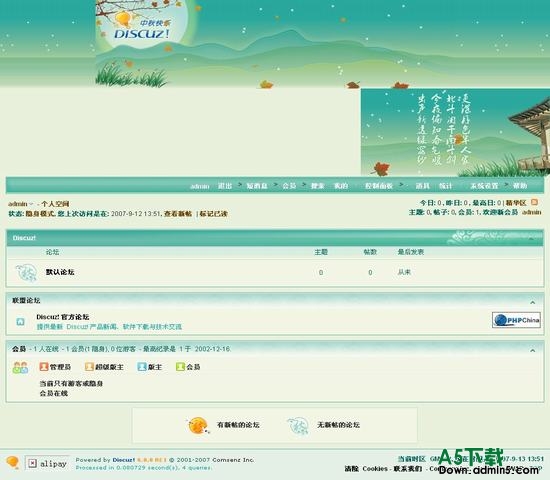This screenshot has height=480, width=550.
Task: Click the 联盟论坛 description text link
Action: [109, 327]
